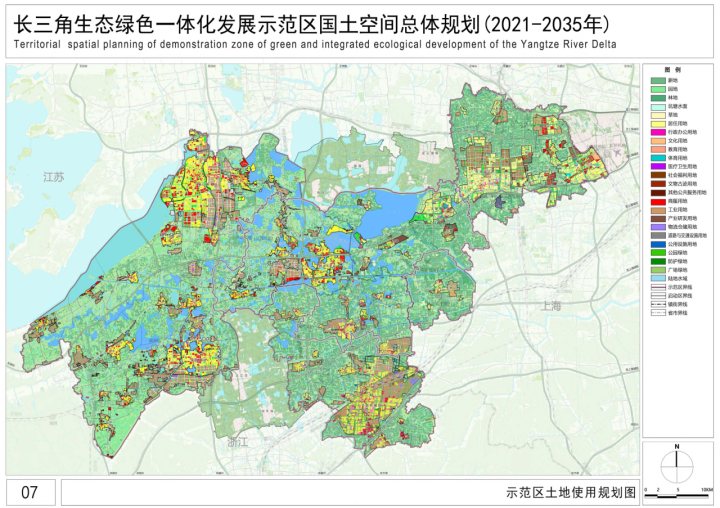Image resolution: width=720 pixels, height=508 pixels.
Task: Click the 陆地水域 legend label text
Action: (678, 278)
